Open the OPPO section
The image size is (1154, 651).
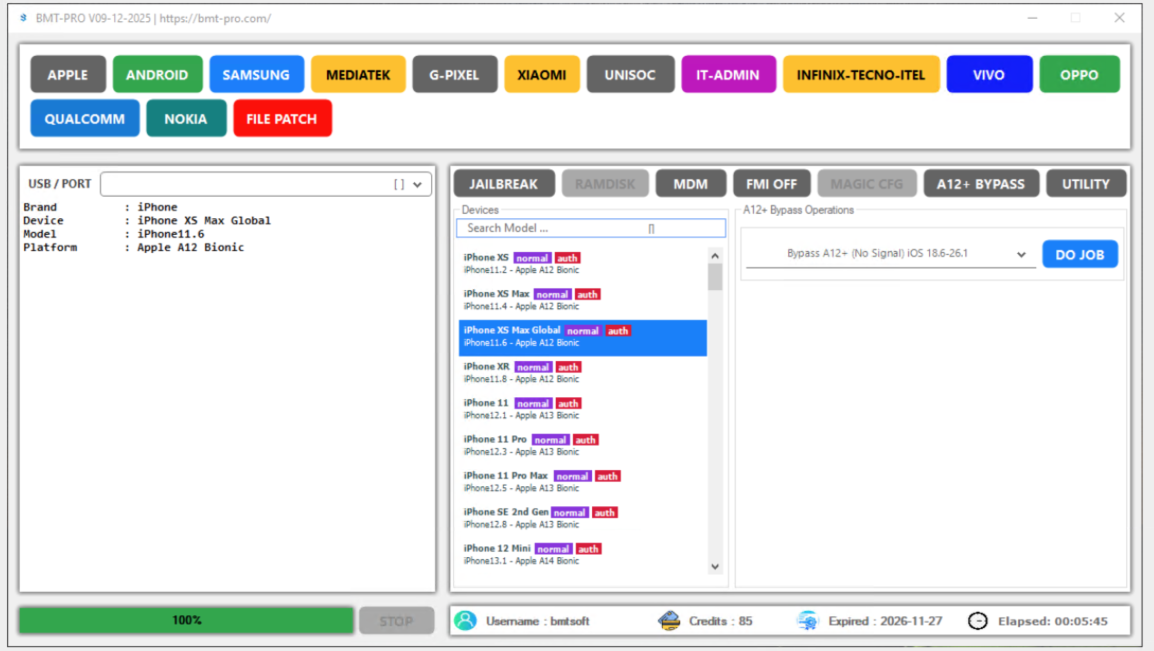(1079, 74)
